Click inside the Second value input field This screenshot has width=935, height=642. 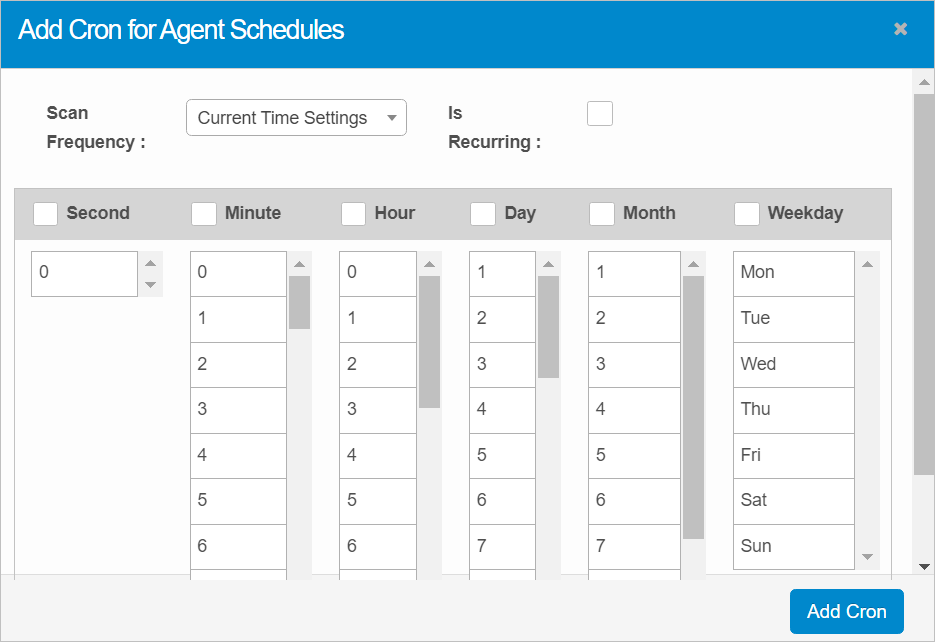click(84, 273)
